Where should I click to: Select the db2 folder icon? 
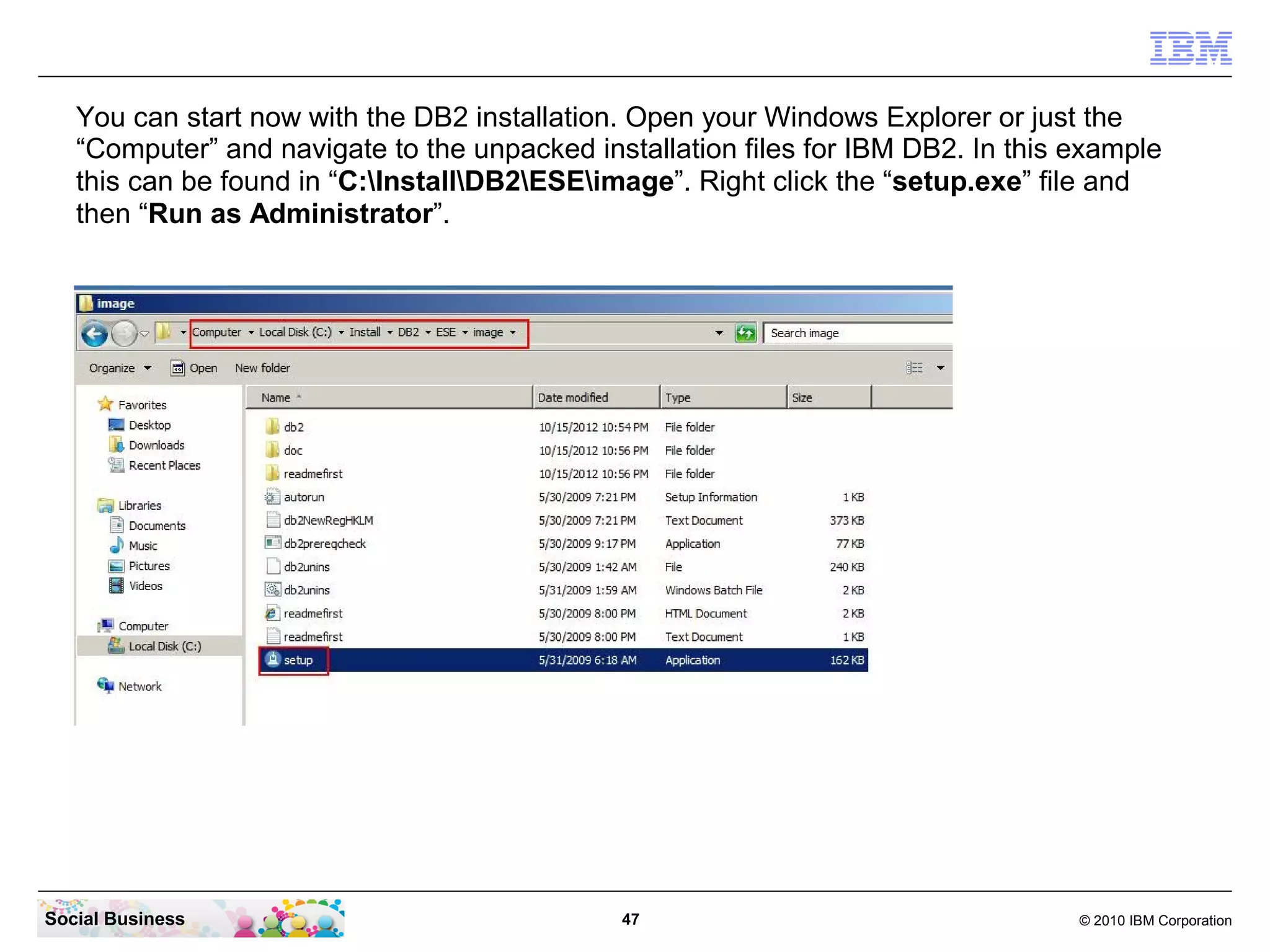pos(272,426)
